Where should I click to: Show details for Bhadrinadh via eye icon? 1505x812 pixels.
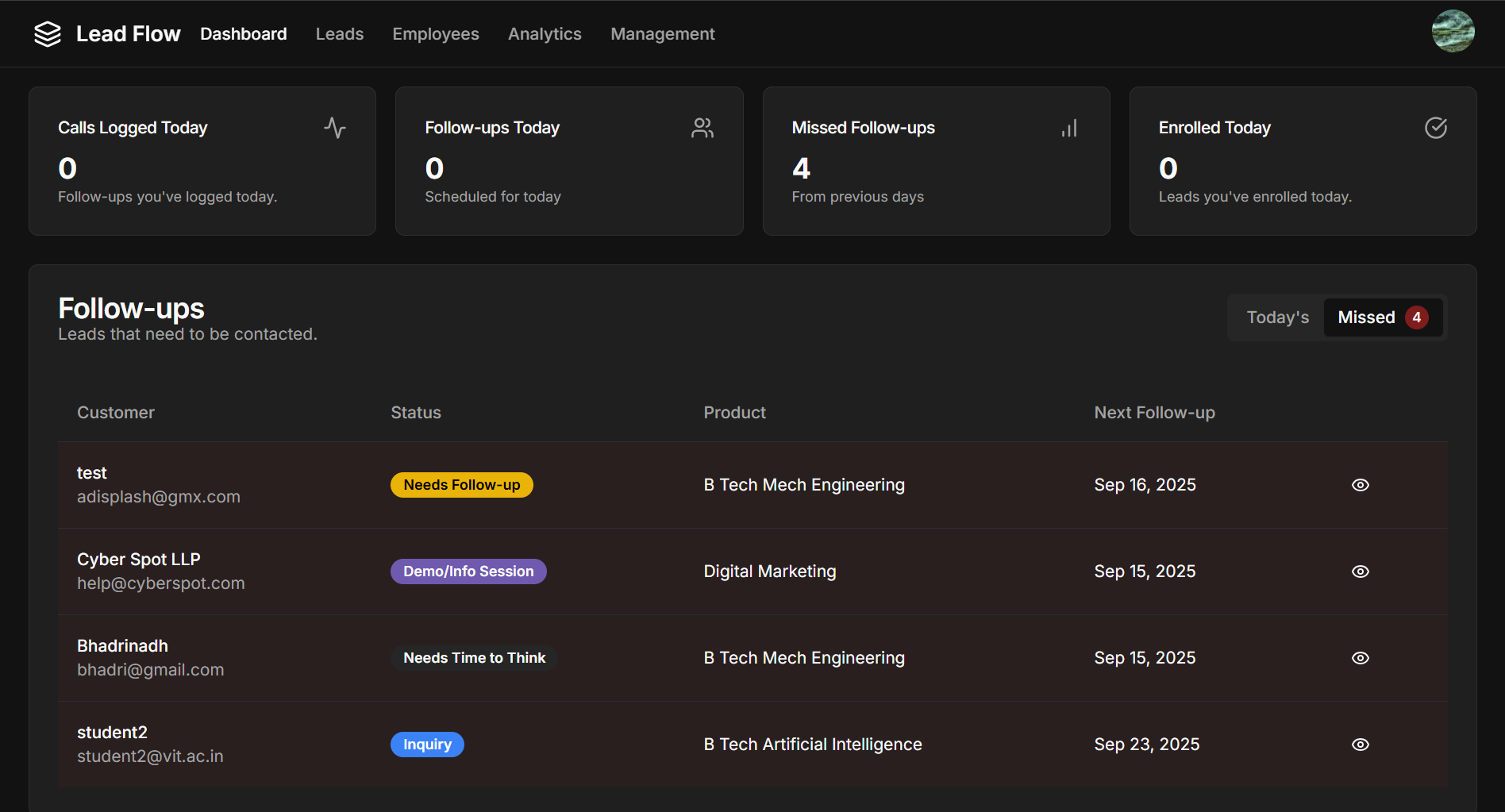pyautogui.click(x=1360, y=657)
